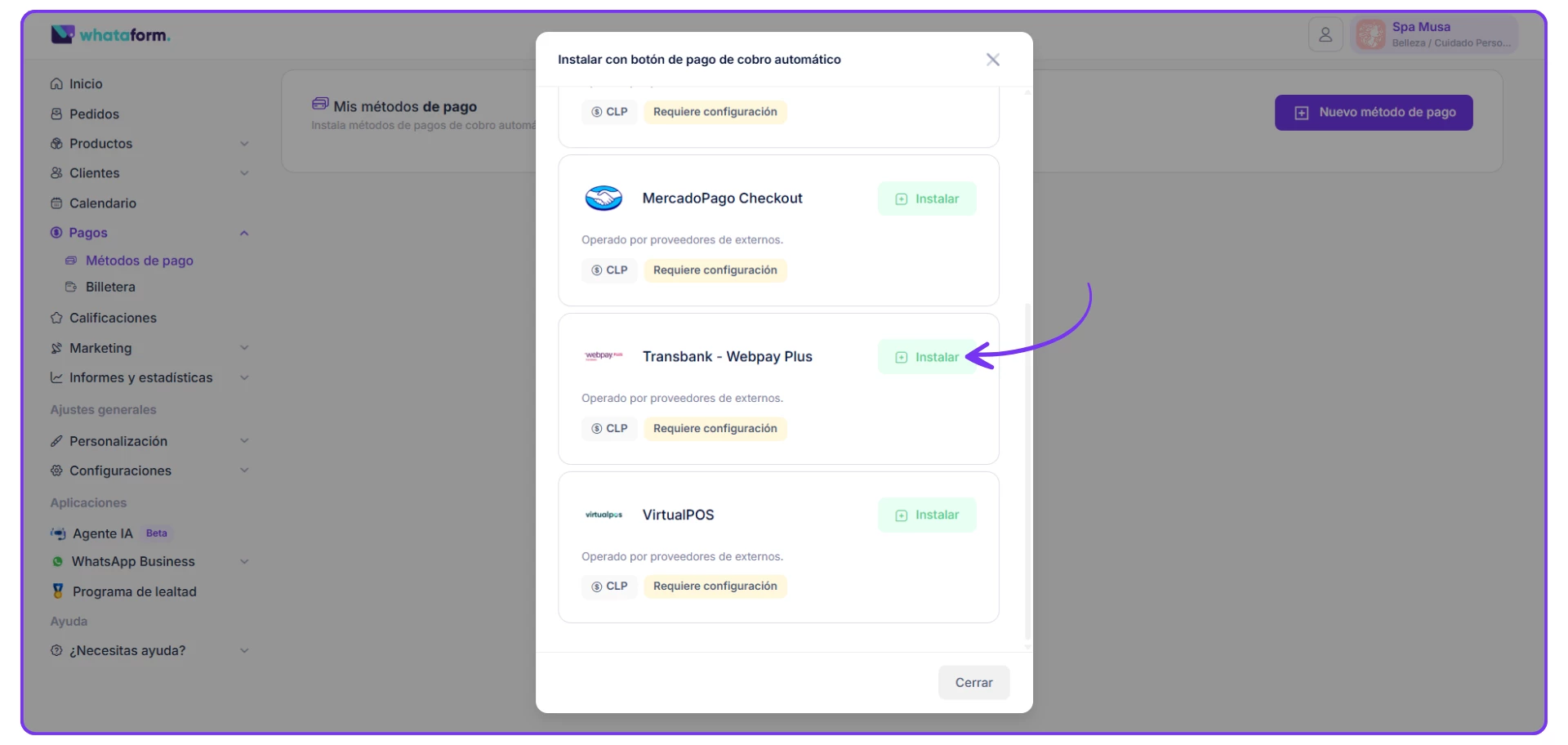Collapse the Pagos section chevron
Screen dimensions: 1568x745
coord(244,233)
